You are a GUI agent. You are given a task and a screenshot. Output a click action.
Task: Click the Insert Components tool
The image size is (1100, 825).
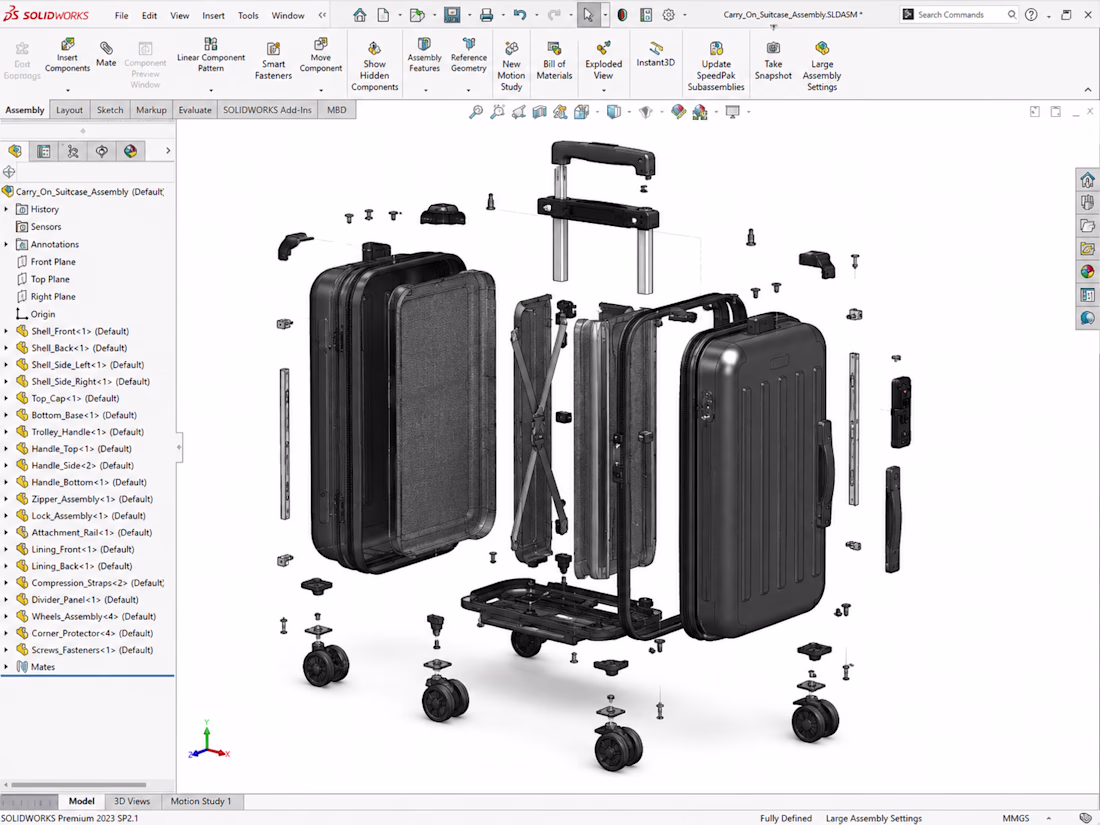click(67, 56)
